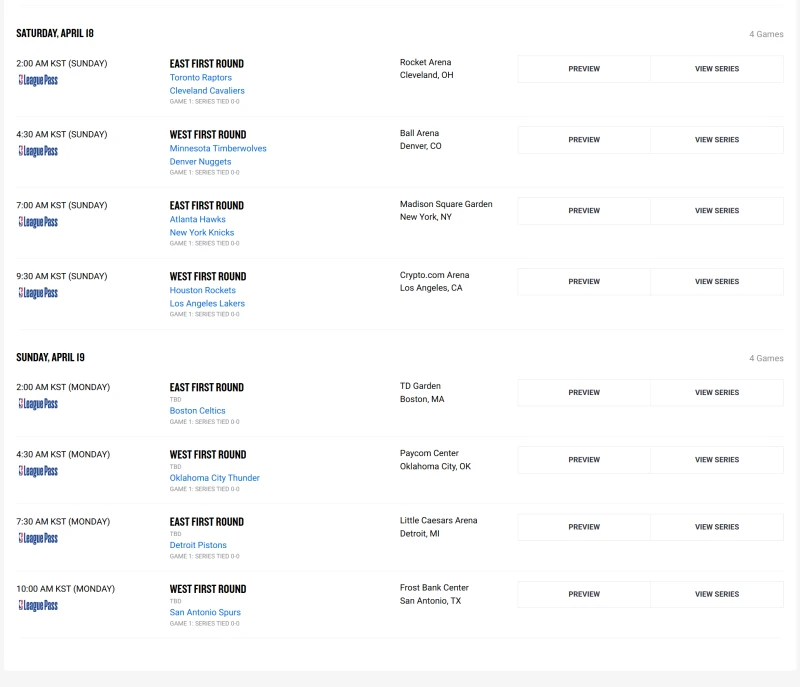Click League Pass logo for Boston Celtics game

point(38,404)
